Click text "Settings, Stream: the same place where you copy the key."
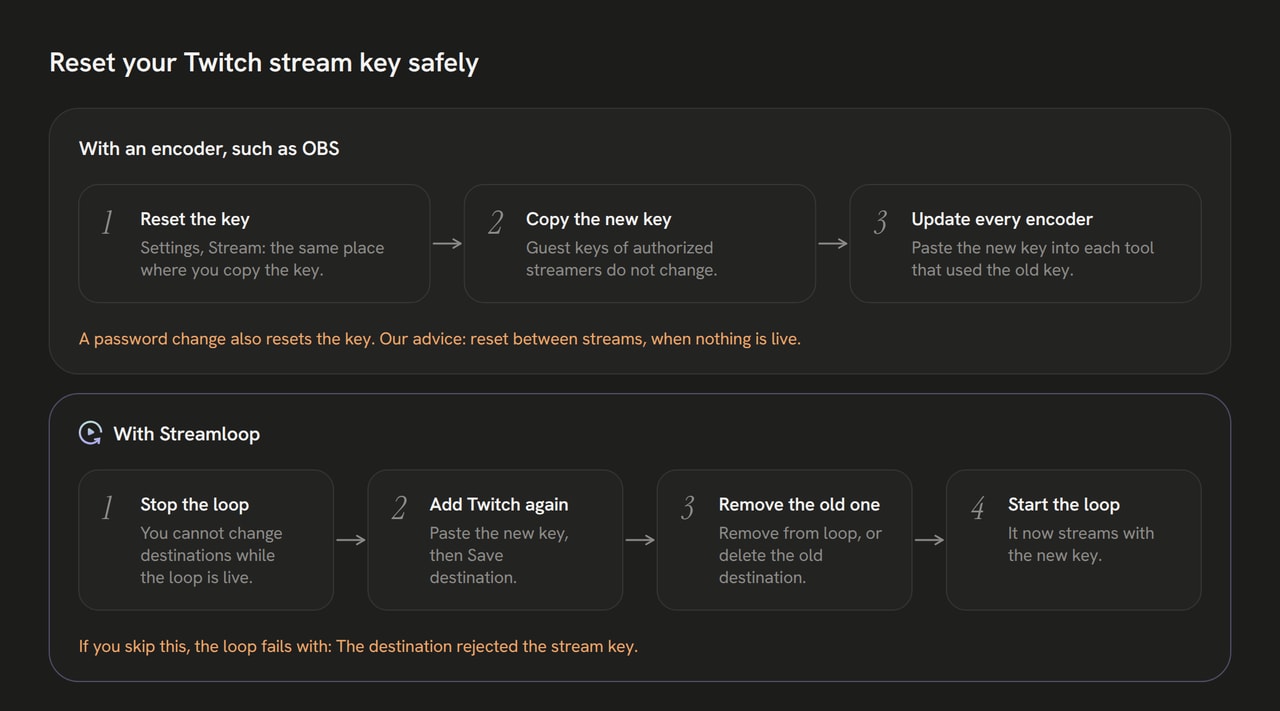This screenshot has width=1280, height=711. (262, 258)
